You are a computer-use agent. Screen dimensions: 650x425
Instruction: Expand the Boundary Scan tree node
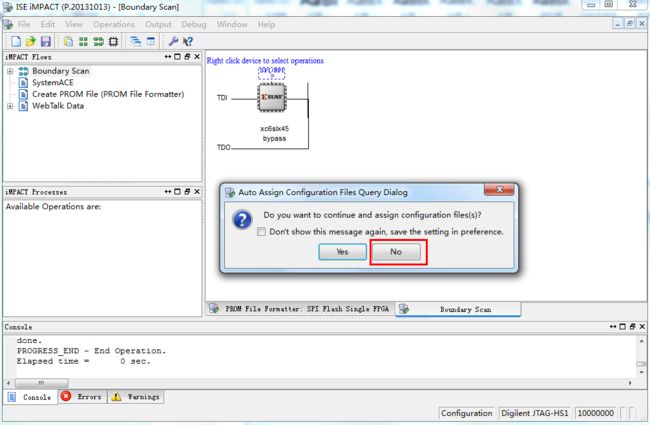point(10,71)
